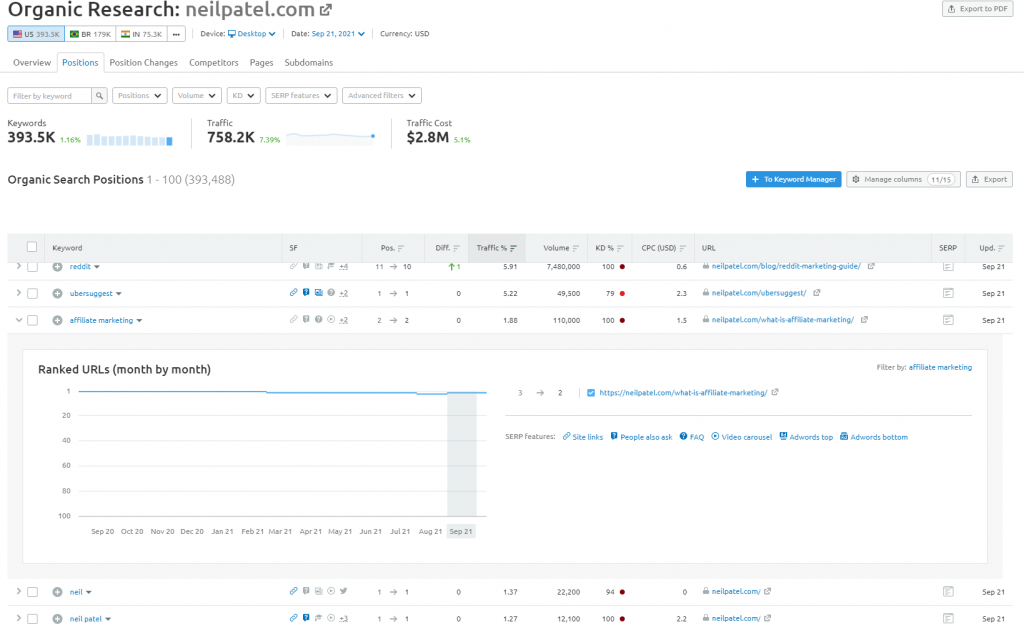Check the neil row checkbox
Image resolution: width=1024 pixels, height=632 pixels.
point(32,592)
